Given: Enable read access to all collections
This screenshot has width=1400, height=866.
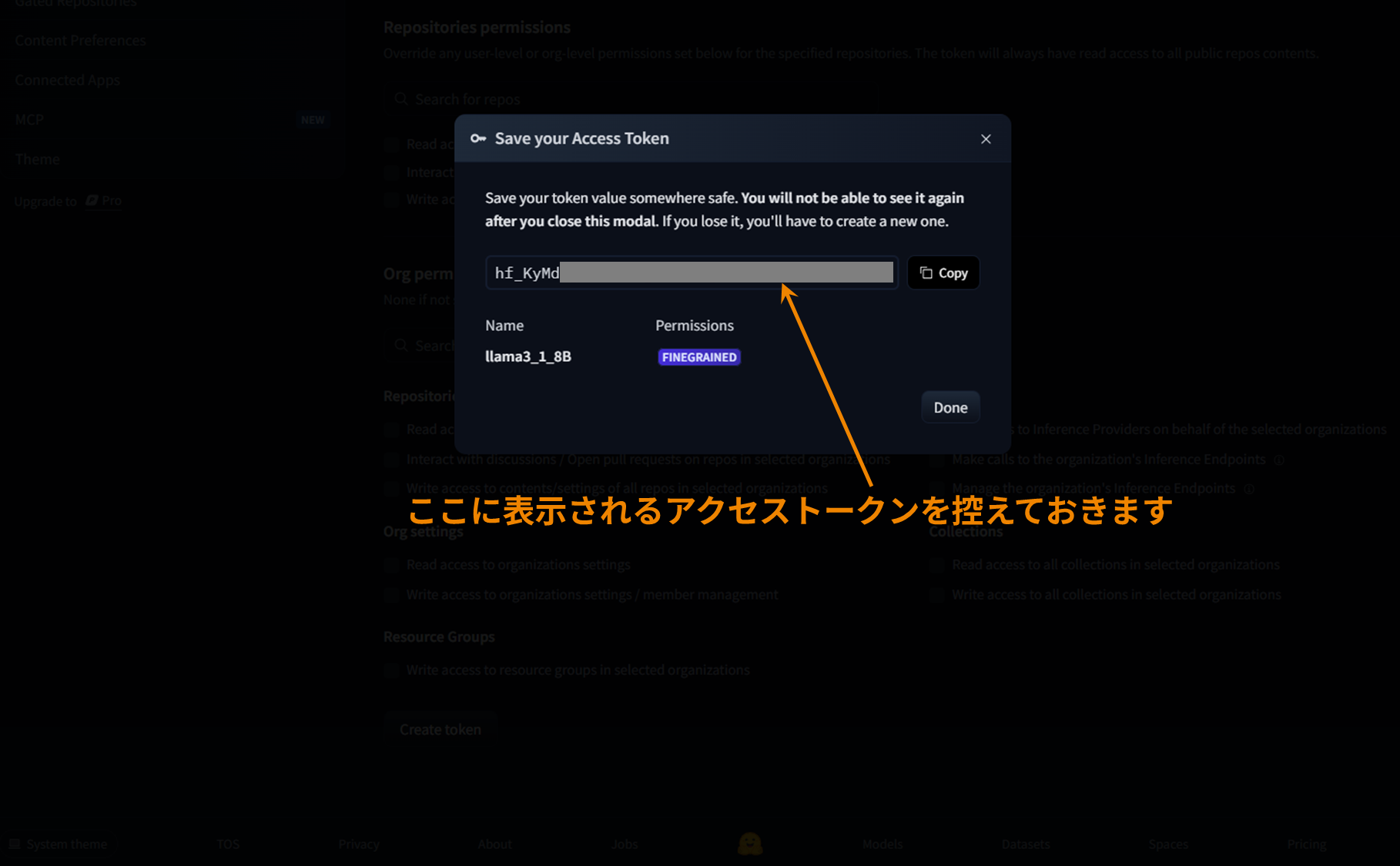Looking at the screenshot, I should [936, 565].
